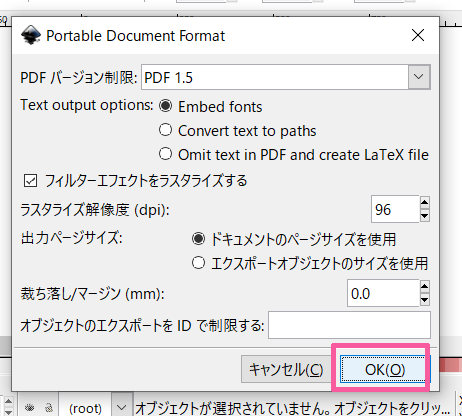The height and width of the screenshot is (416, 462).
Task: Select Convert text to paths option
Action: [x=165, y=130]
